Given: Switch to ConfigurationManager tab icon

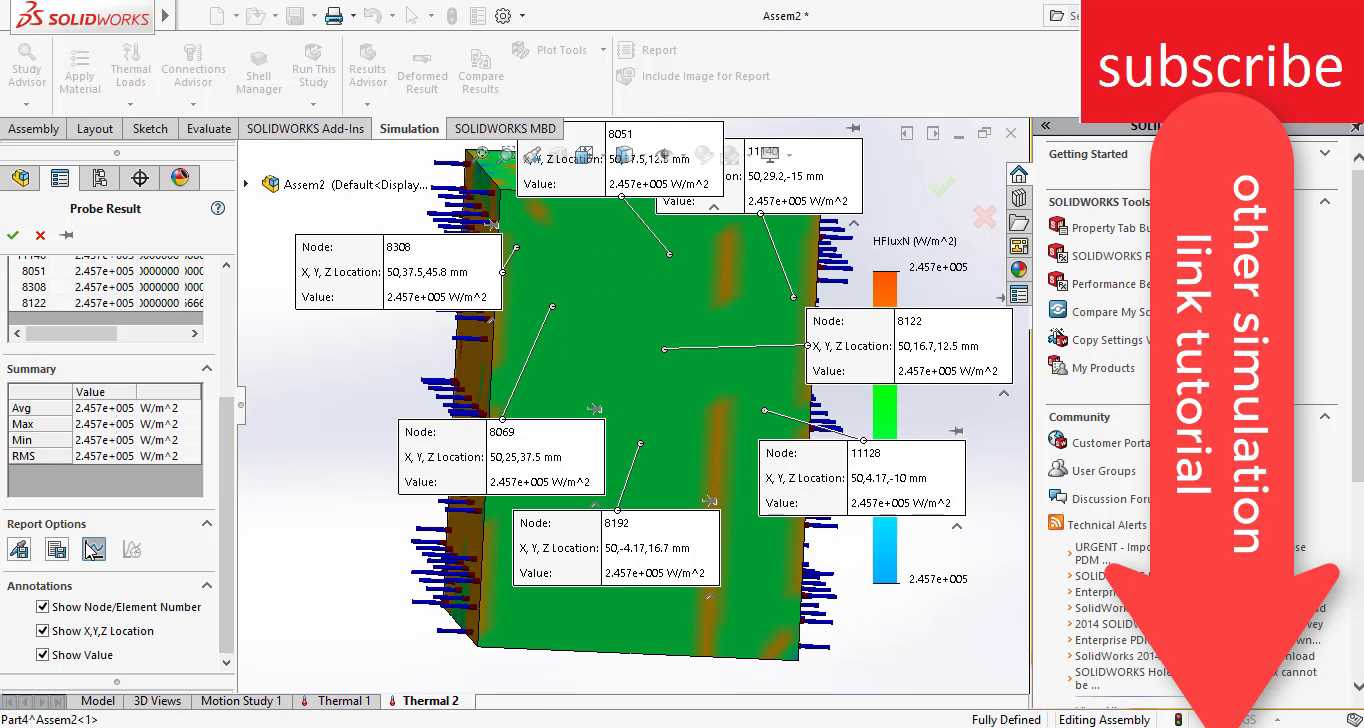Looking at the screenshot, I should [x=99, y=178].
